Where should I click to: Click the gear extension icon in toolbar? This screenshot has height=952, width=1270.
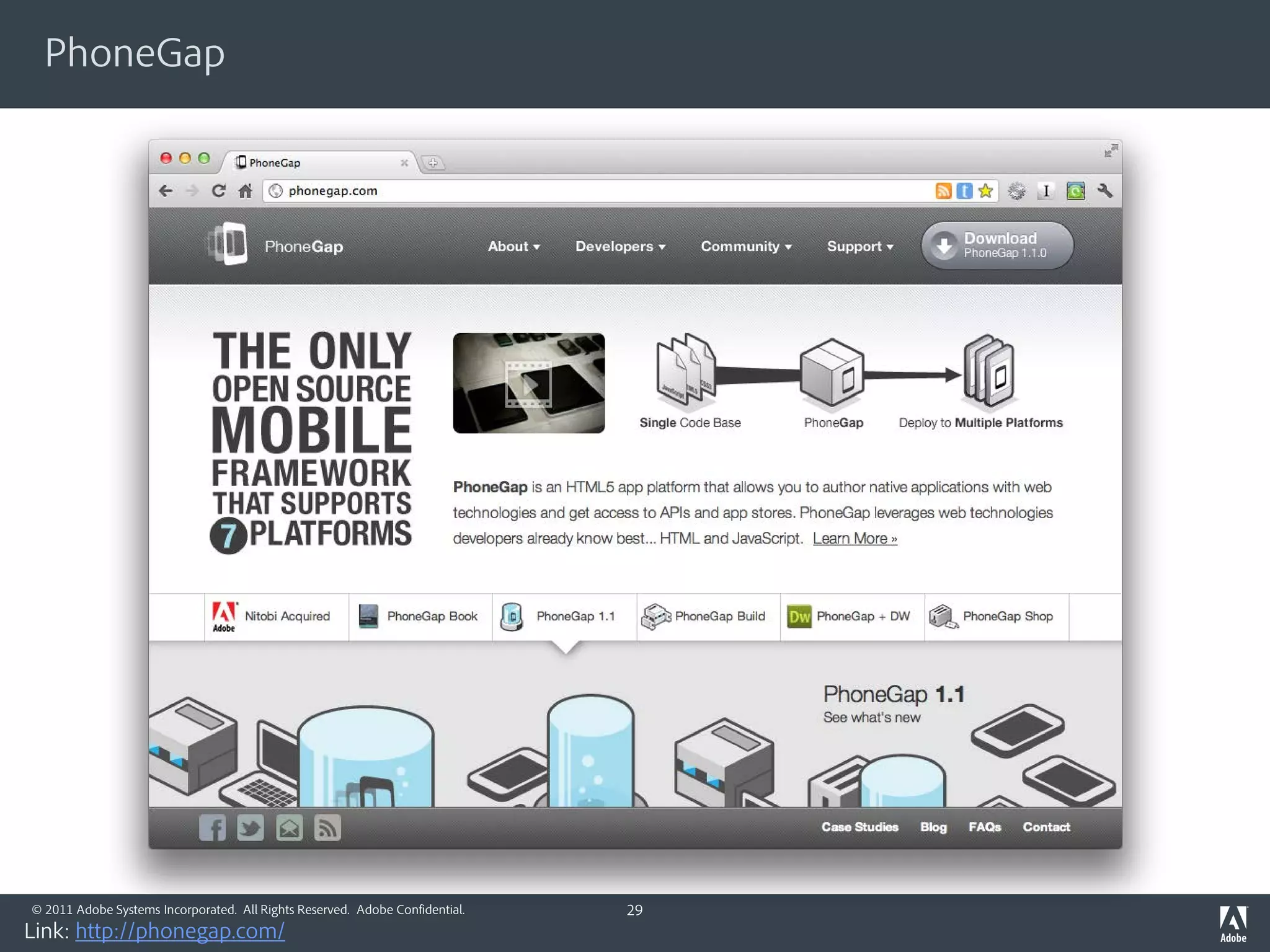pos(1016,191)
